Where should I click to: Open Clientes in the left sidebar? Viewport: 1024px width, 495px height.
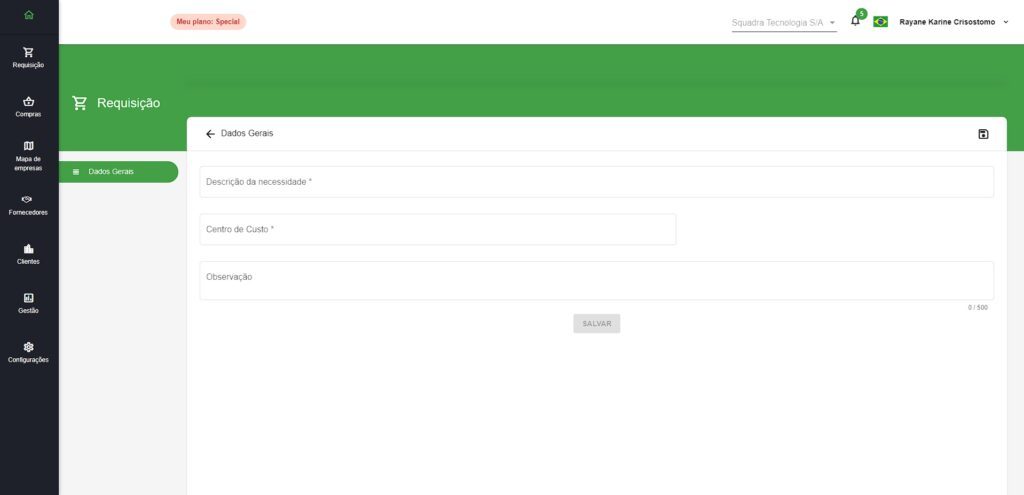pos(29,255)
